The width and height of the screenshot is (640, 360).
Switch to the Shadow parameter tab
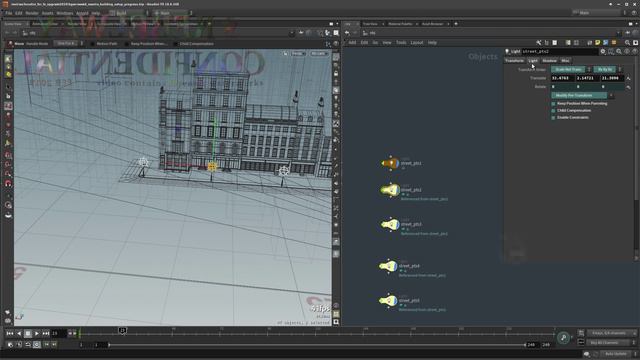[x=549, y=60]
